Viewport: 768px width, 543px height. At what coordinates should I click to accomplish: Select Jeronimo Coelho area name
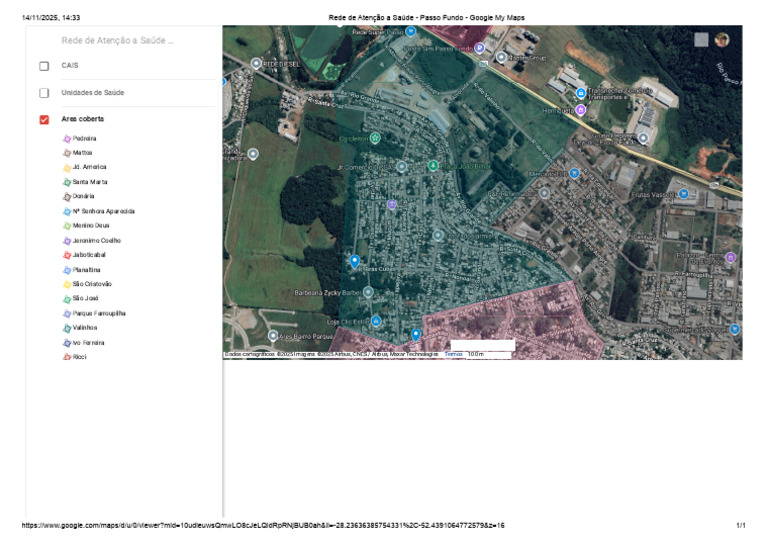[96, 241]
